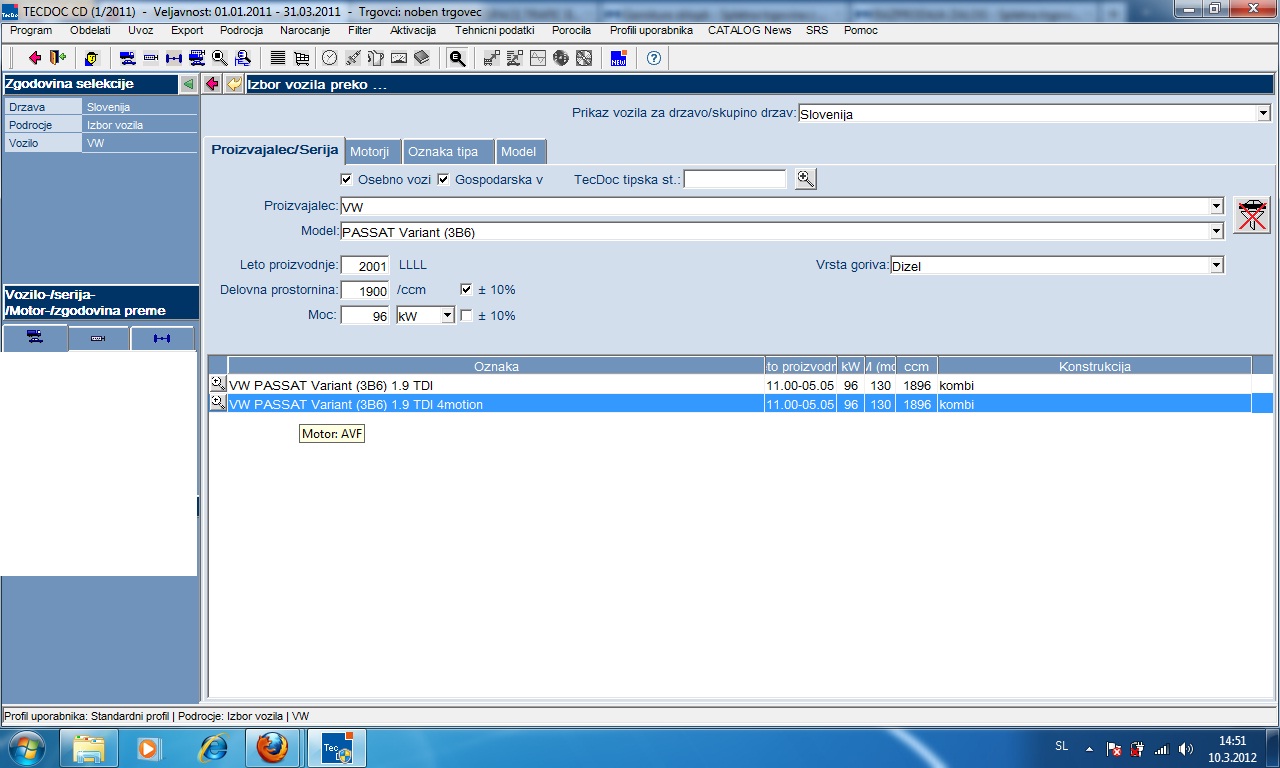The height and width of the screenshot is (768, 1280).
Task: Click the magnifier search icon beside the vehicle icons
Action: [x=220, y=58]
